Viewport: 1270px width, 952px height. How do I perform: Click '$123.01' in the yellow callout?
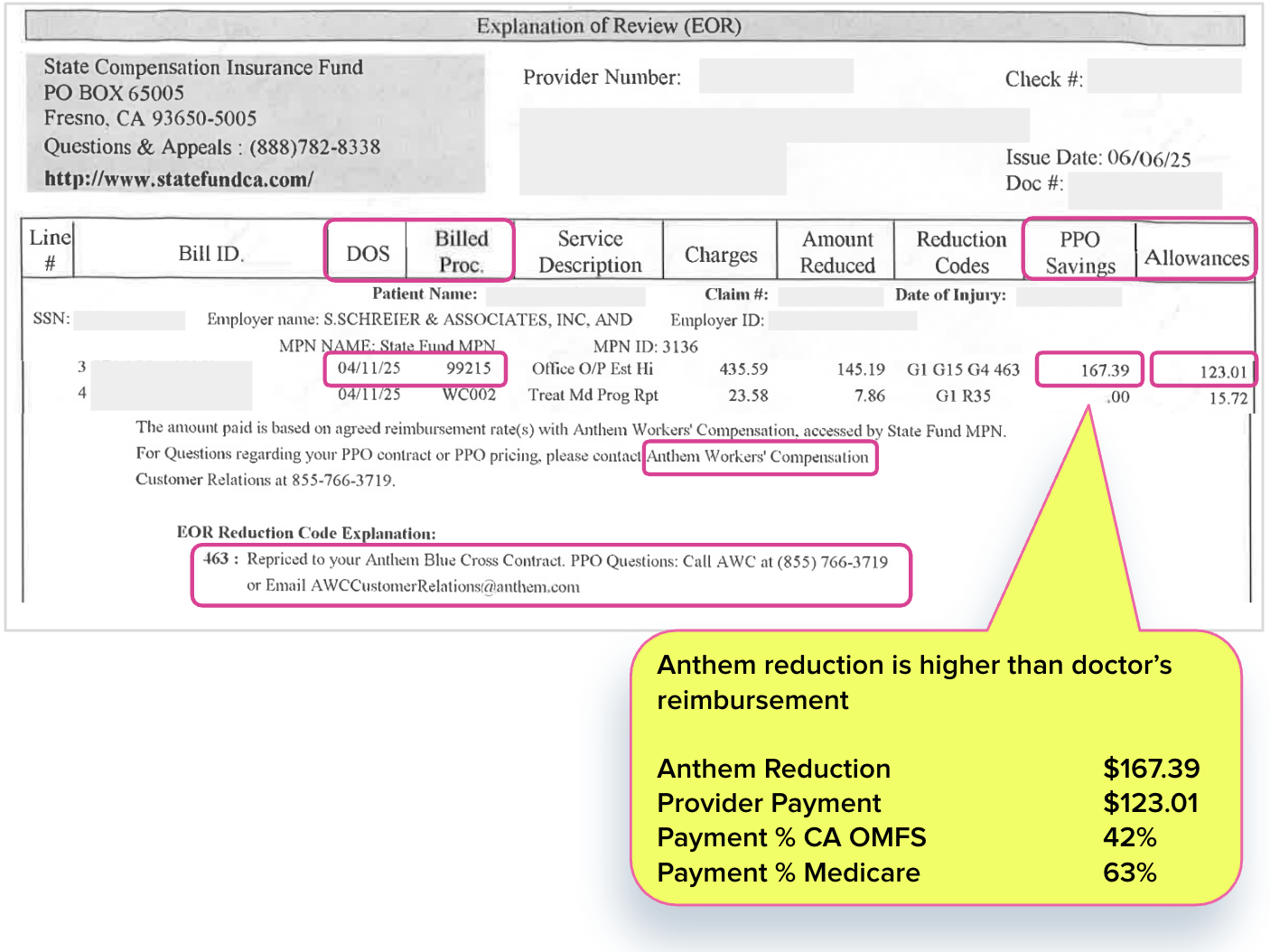(x=1151, y=803)
